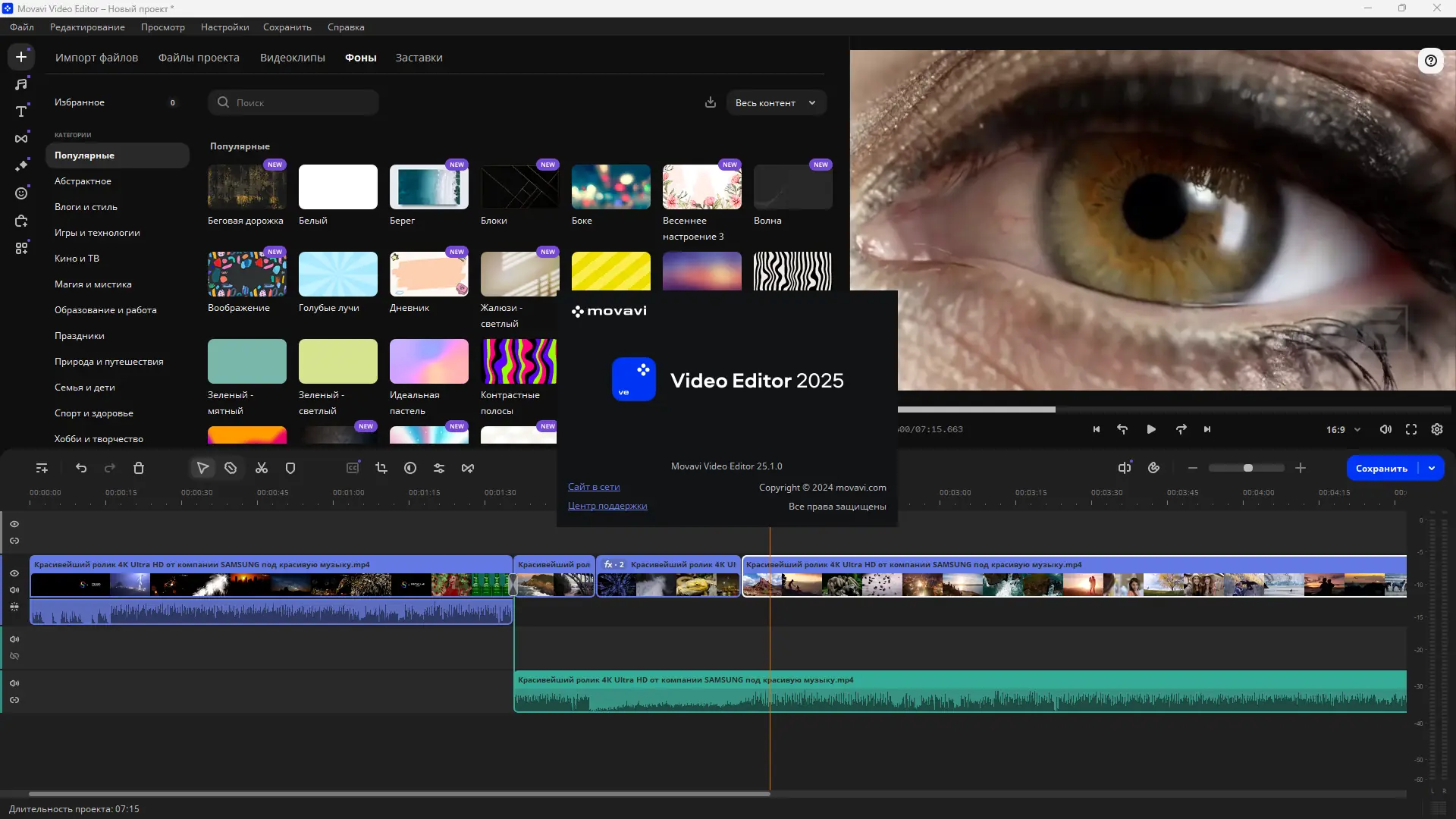This screenshot has height=819, width=1456.
Task: Hide the main video track with eye icon
Action: coord(14,573)
